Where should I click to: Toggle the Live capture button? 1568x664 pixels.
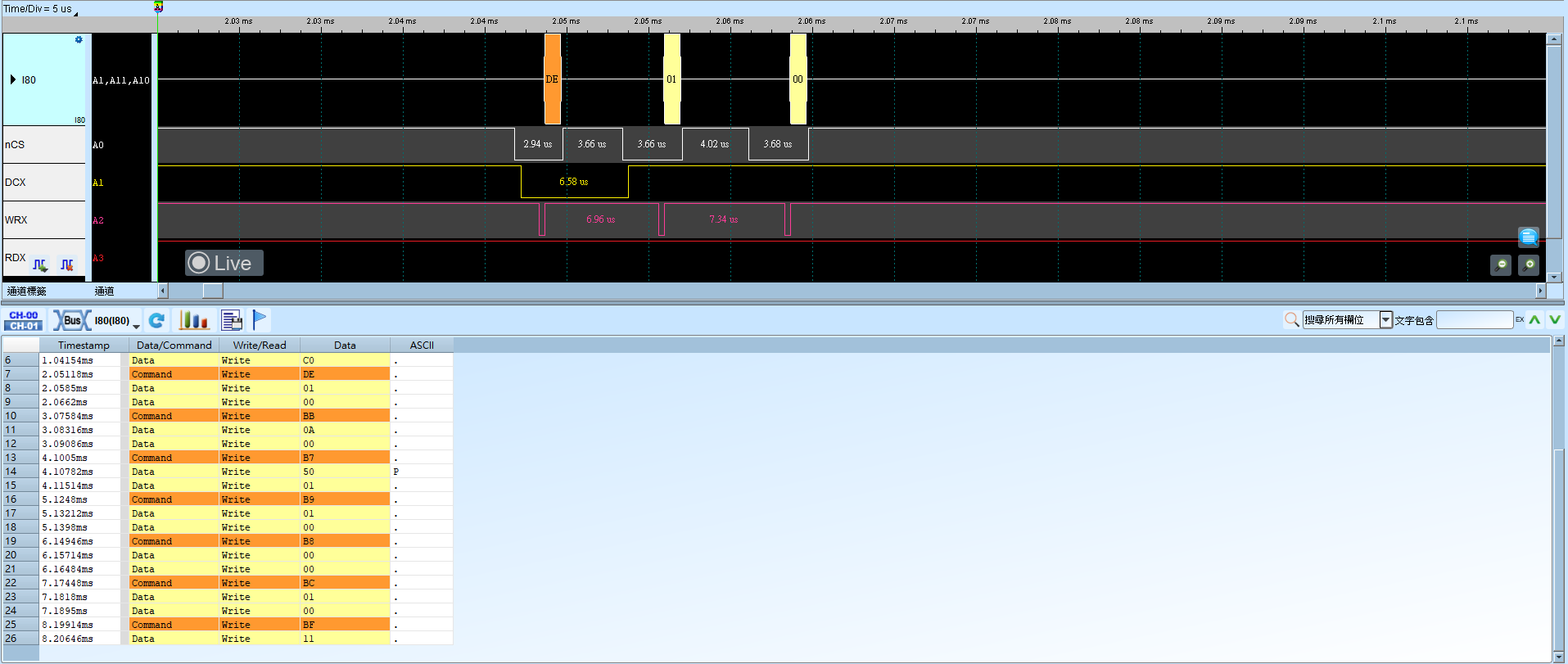(x=224, y=263)
